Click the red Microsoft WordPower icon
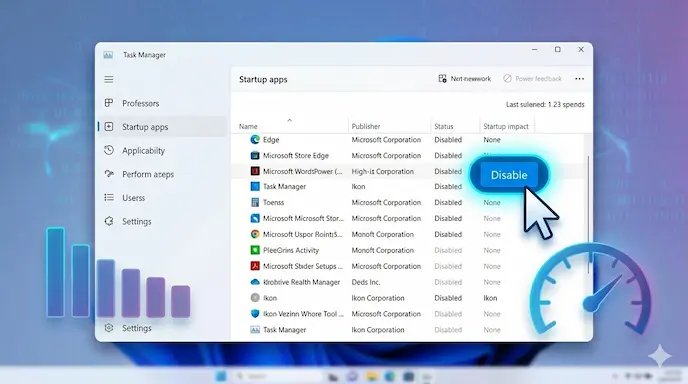This screenshot has height=384, width=688. 255,171
